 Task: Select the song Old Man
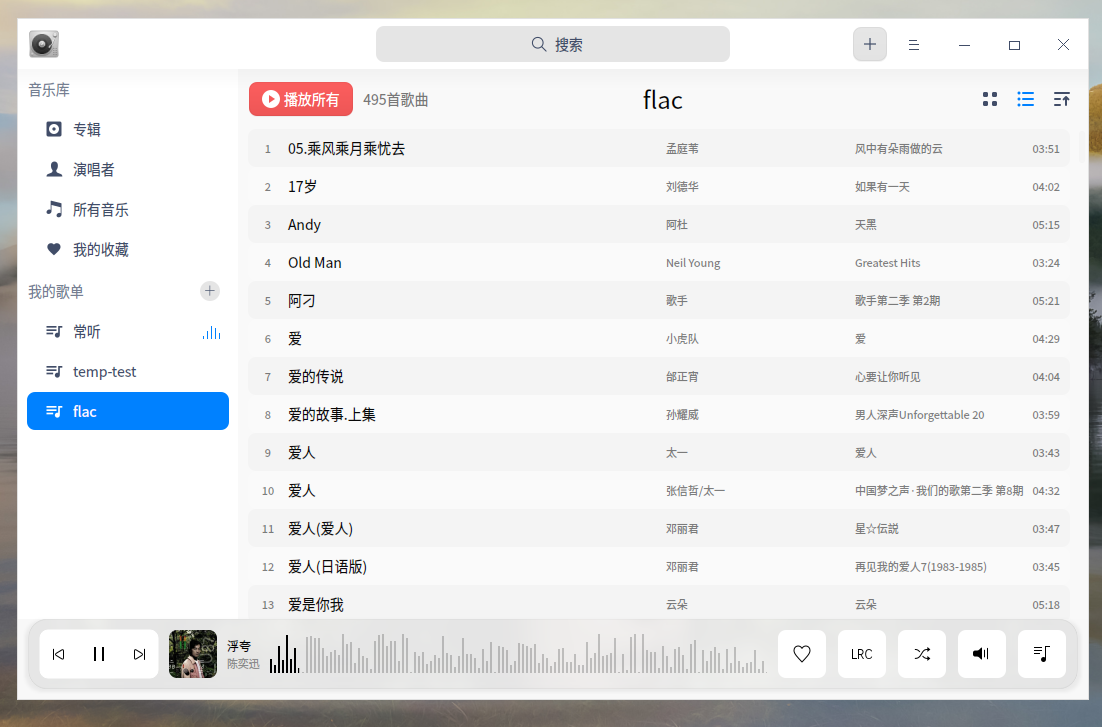(x=313, y=262)
